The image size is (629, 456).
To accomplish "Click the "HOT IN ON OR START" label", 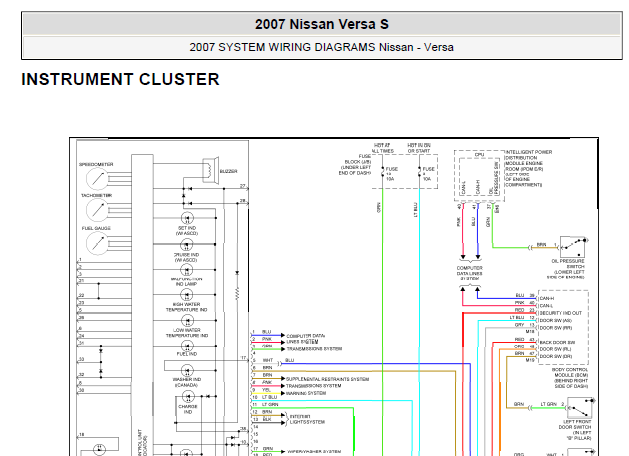I will [x=419, y=148].
